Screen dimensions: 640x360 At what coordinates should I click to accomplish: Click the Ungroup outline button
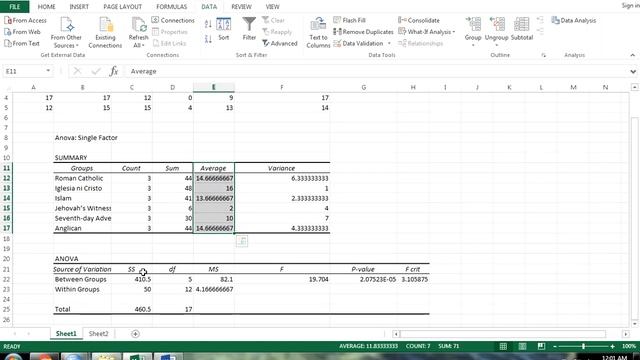[496, 31]
